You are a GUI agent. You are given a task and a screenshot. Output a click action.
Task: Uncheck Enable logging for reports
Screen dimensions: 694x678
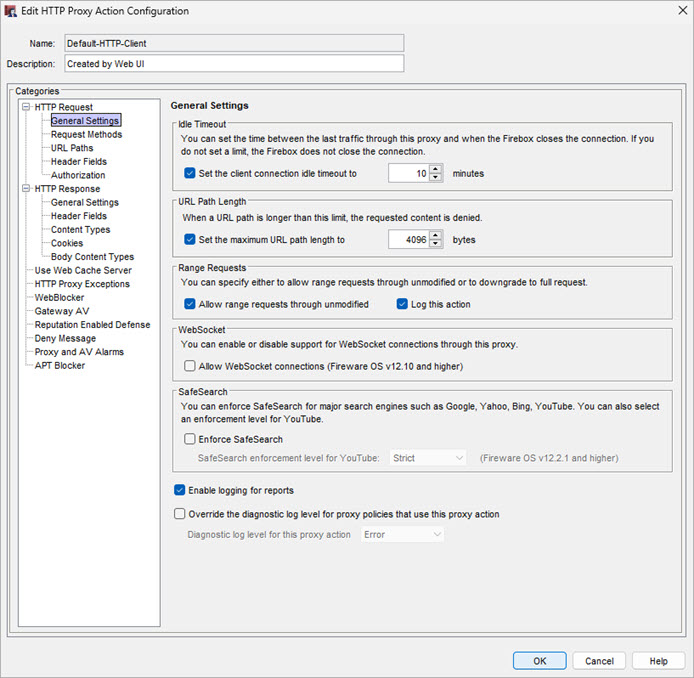180,490
